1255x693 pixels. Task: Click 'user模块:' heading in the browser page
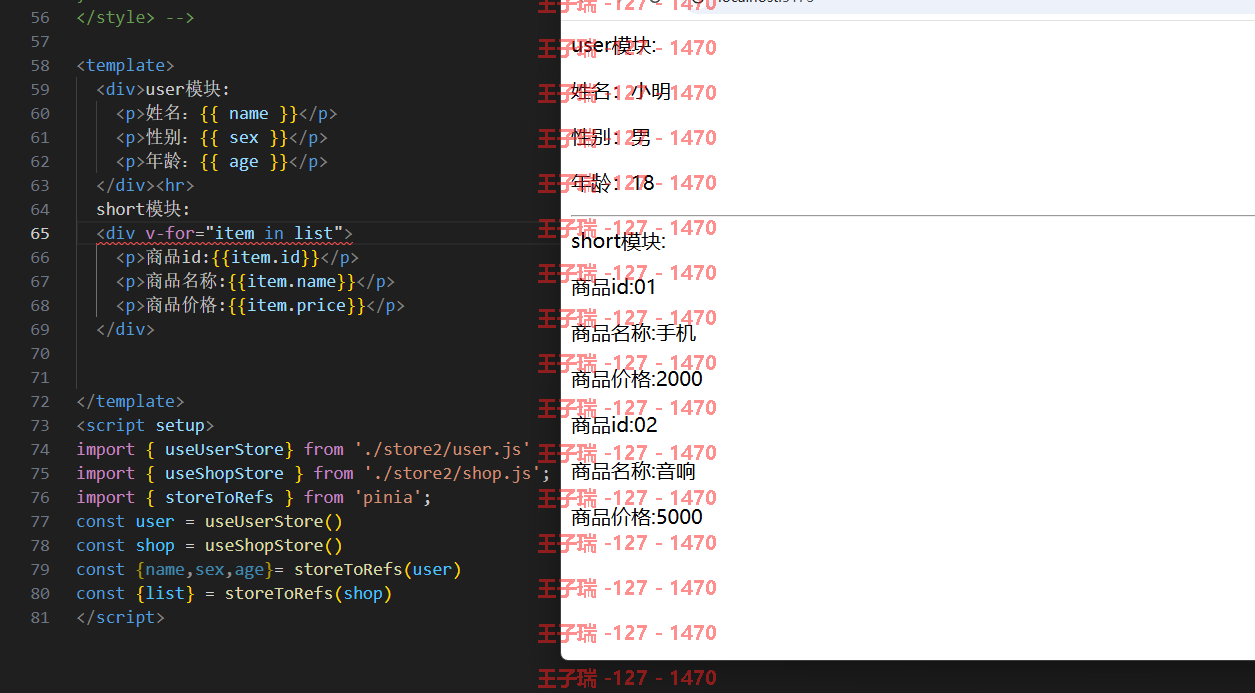614,46
